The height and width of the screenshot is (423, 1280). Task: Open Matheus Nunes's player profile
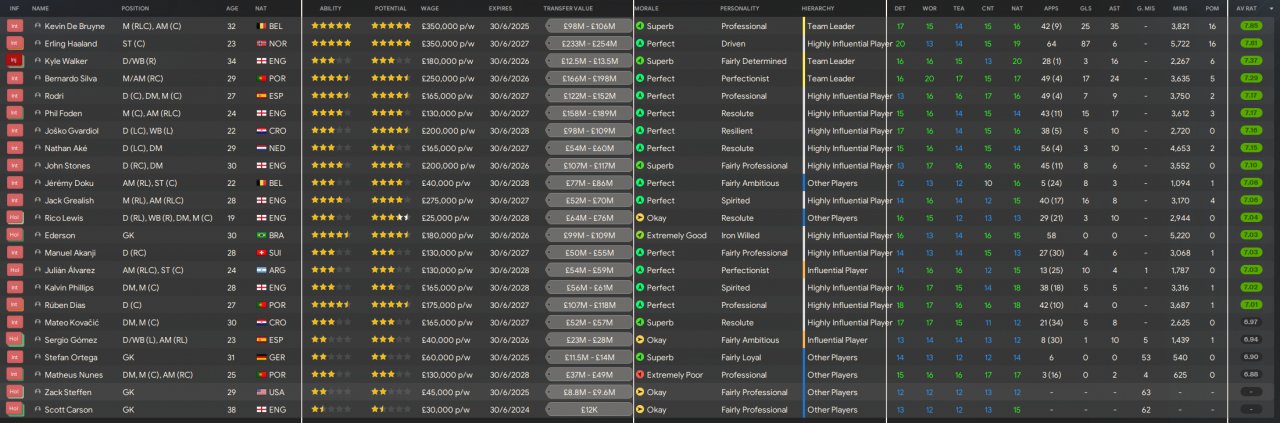[x=73, y=375]
